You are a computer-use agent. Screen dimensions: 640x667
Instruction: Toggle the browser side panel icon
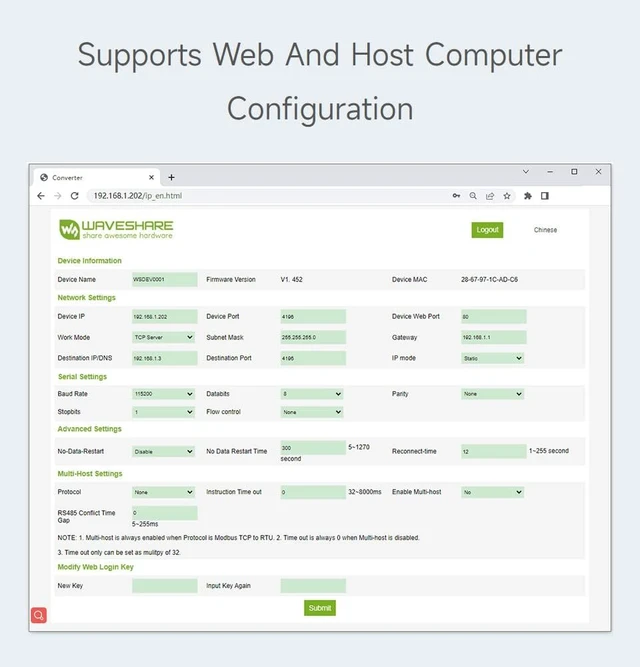coord(545,196)
